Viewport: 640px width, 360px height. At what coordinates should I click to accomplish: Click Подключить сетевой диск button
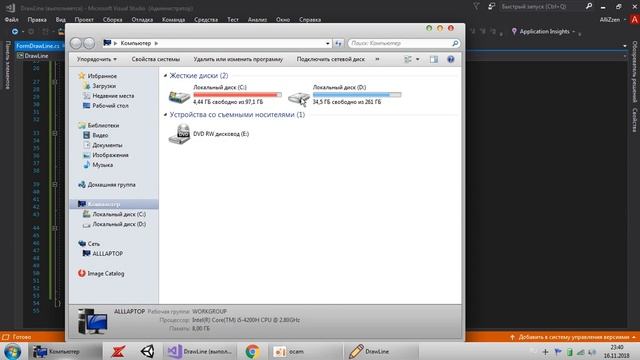[331, 59]
